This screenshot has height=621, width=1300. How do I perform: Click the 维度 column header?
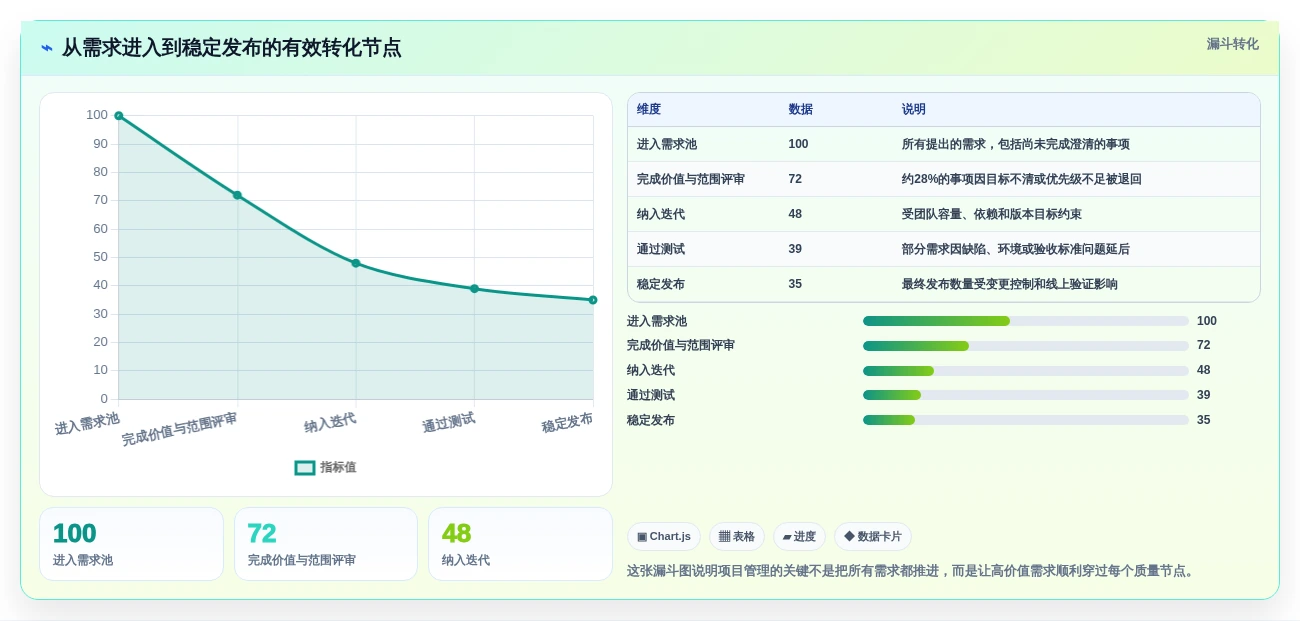[x=649, y=109]
